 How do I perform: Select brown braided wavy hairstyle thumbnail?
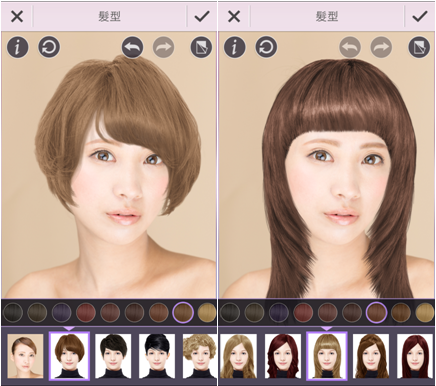click(371, 356)
